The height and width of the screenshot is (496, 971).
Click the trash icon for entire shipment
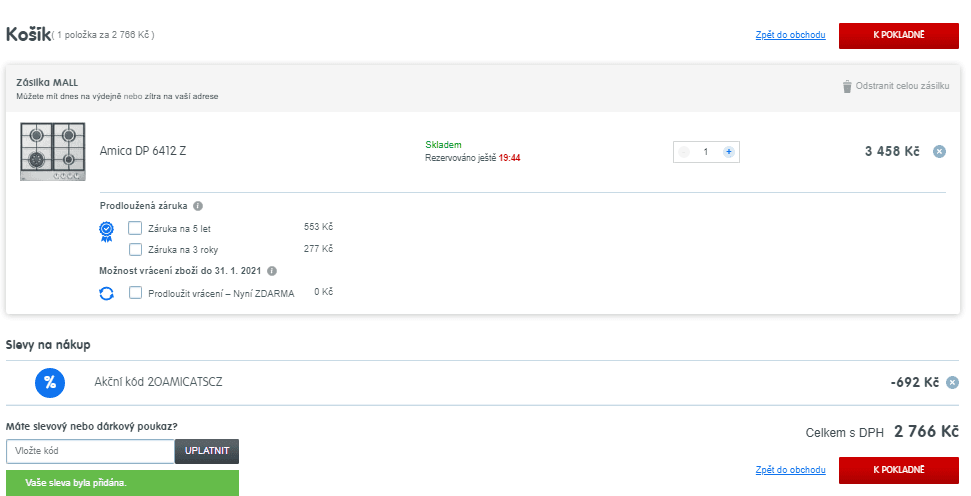pos(847,86)
